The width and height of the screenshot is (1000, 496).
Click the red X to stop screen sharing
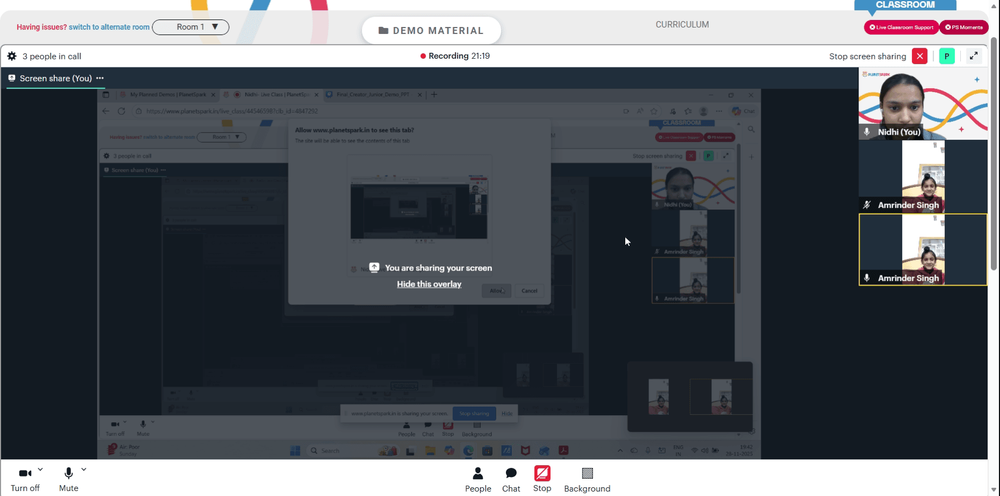pos(919,56)
